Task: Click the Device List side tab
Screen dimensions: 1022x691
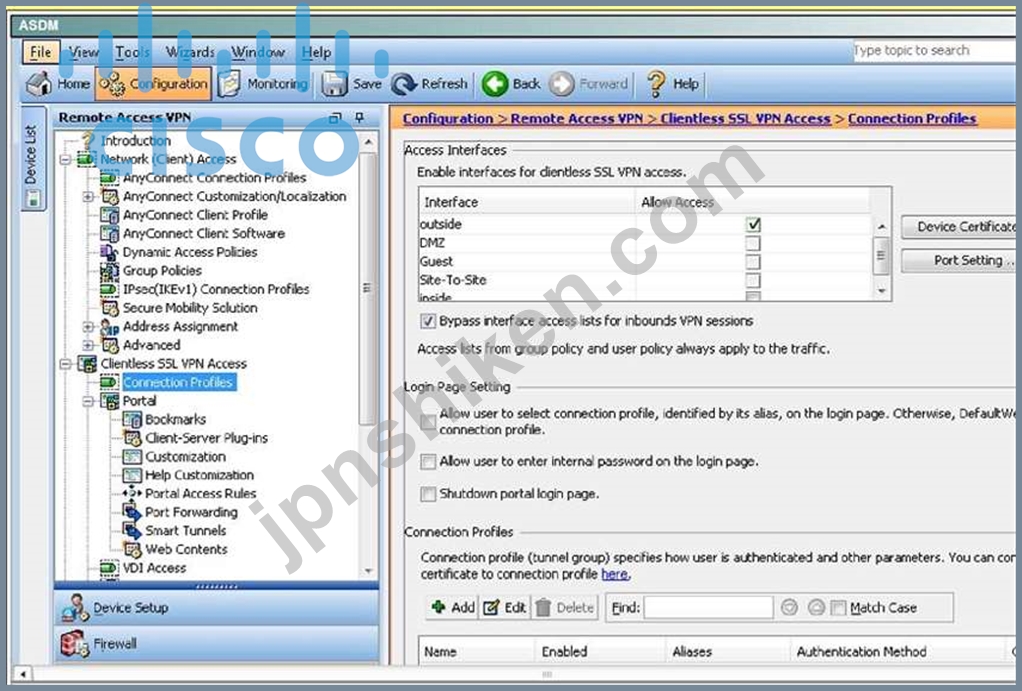Action: tap(33, 158)
